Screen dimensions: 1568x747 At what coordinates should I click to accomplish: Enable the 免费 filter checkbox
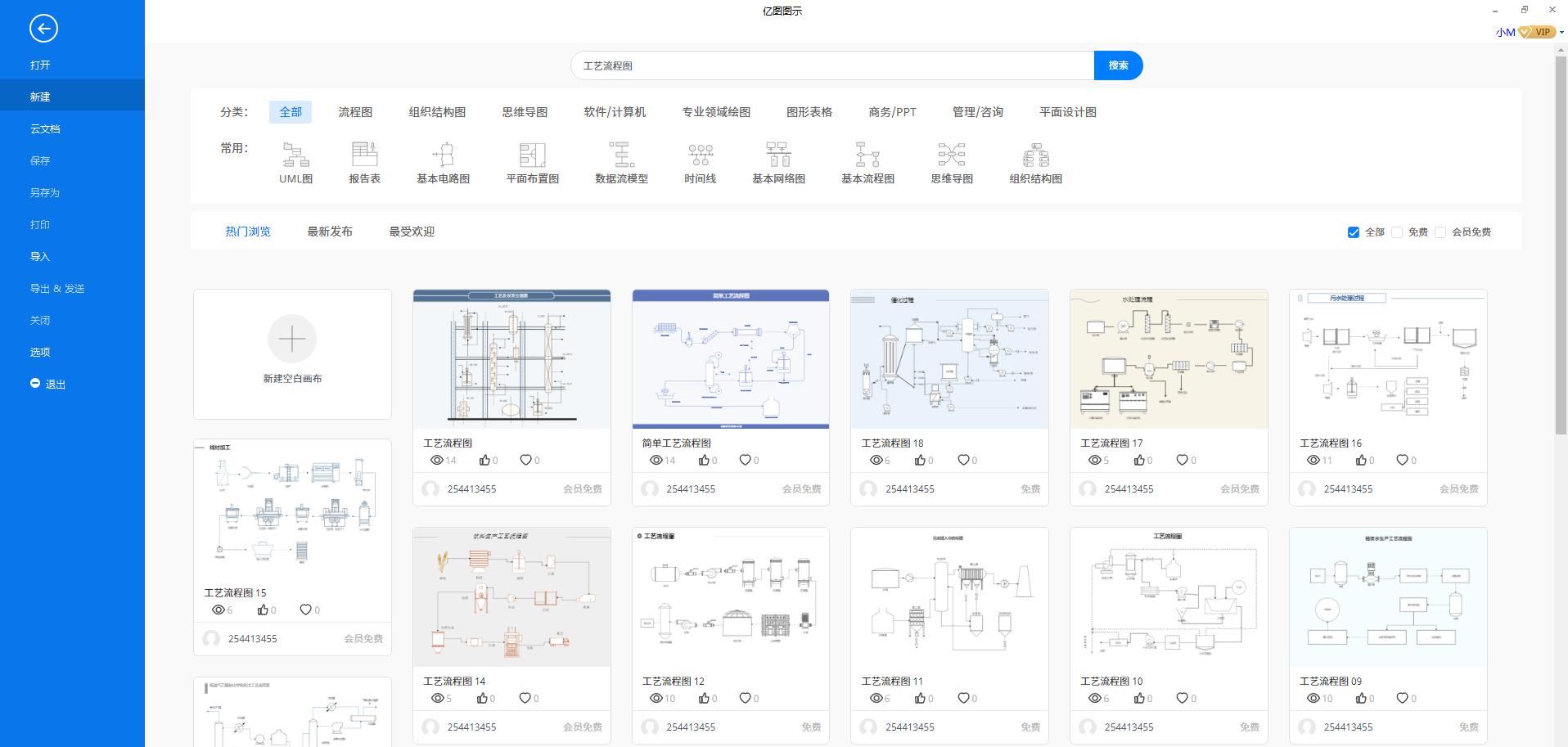tap(1397, 232)
